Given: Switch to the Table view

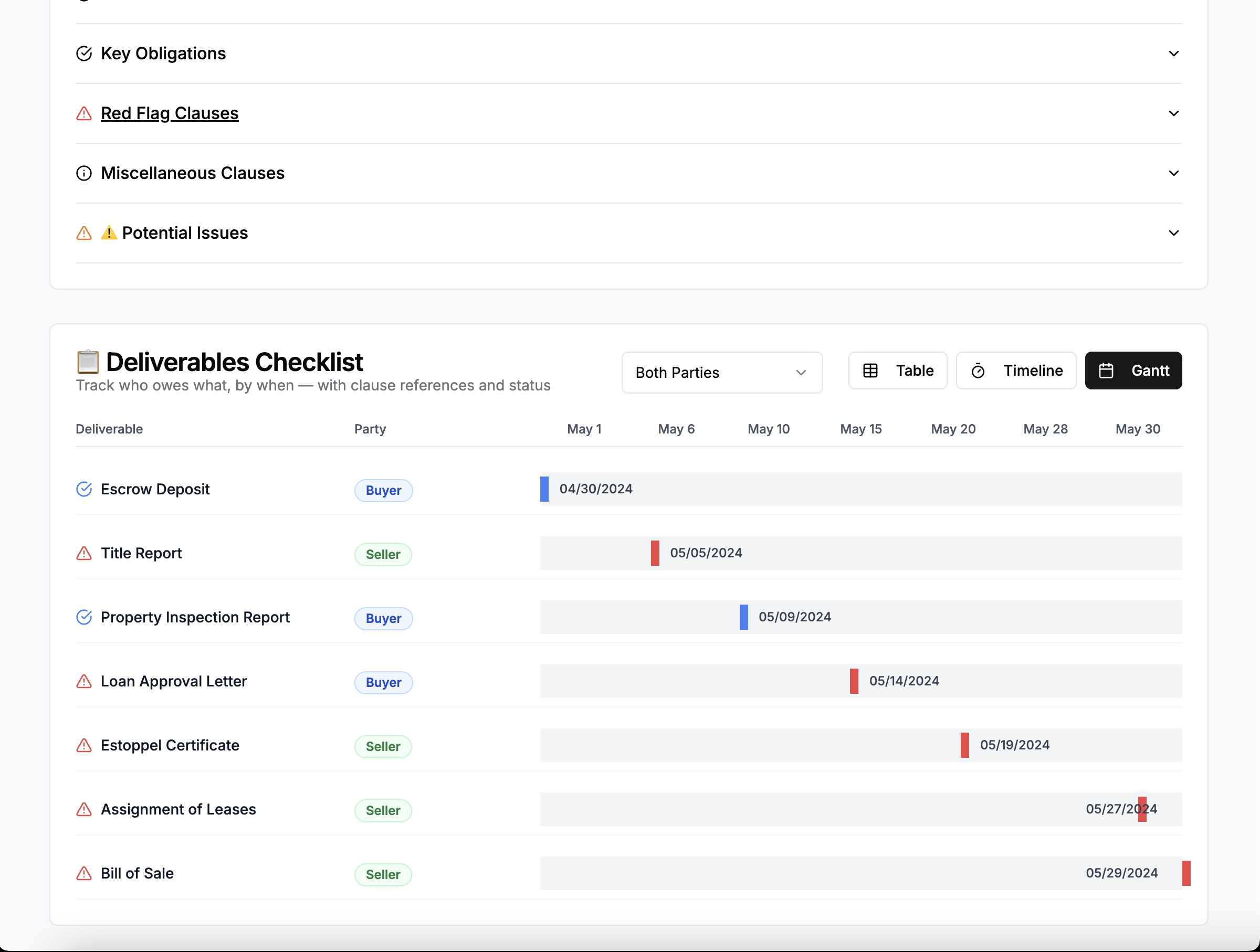Looking at the screenshot, I should 897,370.
